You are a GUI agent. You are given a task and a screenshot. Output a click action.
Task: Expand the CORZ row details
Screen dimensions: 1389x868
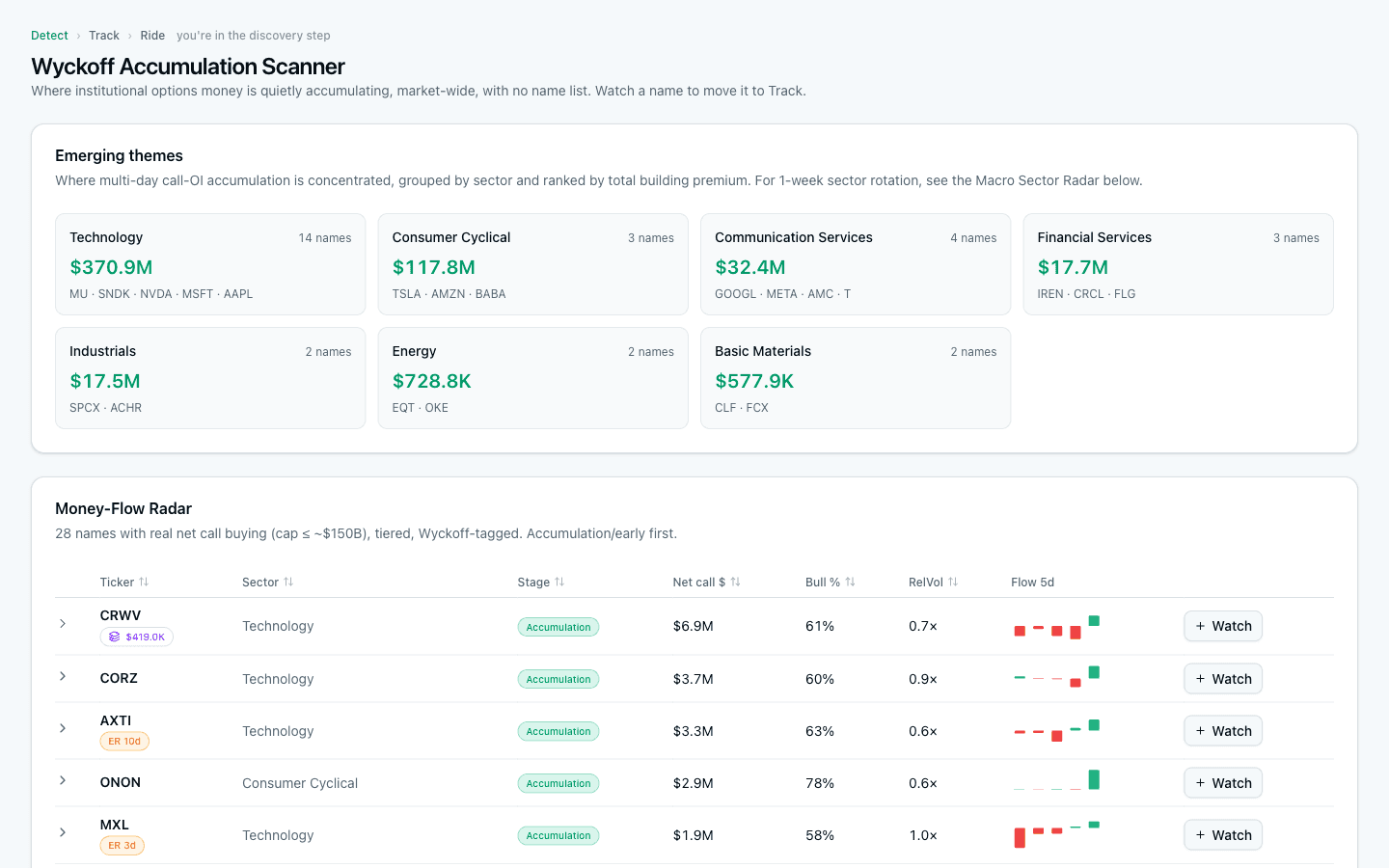click(63, 676)
